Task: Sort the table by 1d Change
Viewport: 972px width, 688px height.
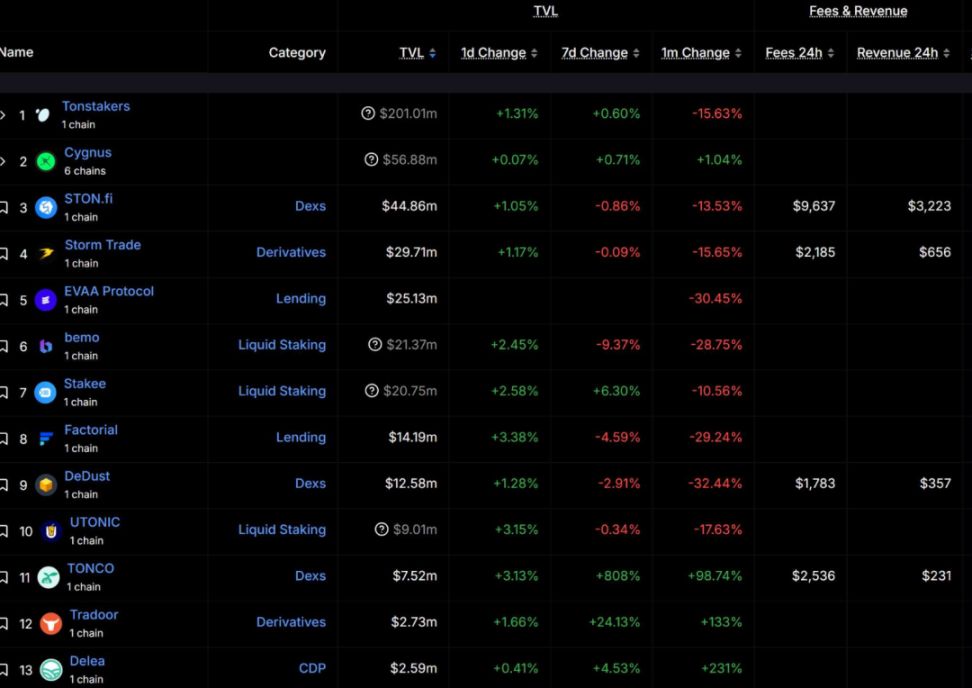Action: (499, 53)
